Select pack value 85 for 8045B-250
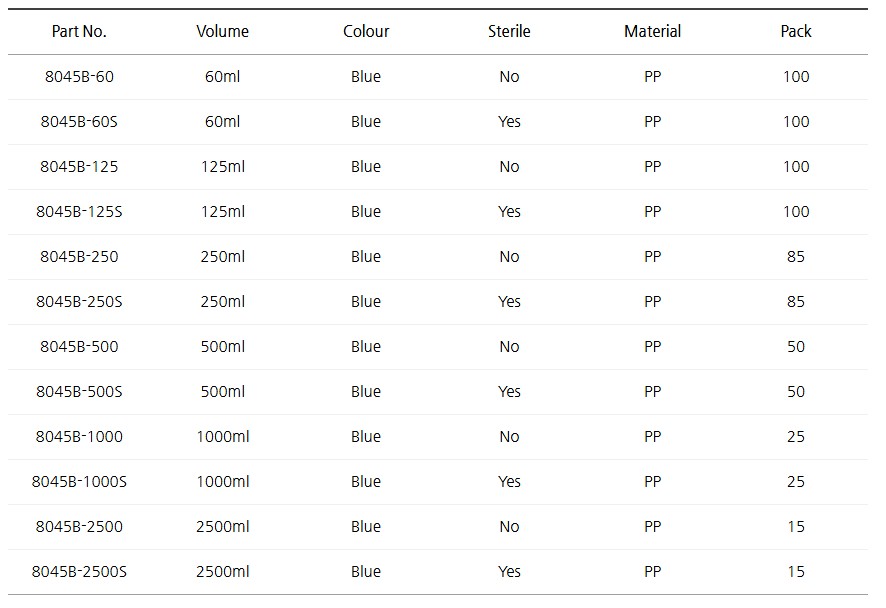The image size is (886, 608). pos(796,257)
